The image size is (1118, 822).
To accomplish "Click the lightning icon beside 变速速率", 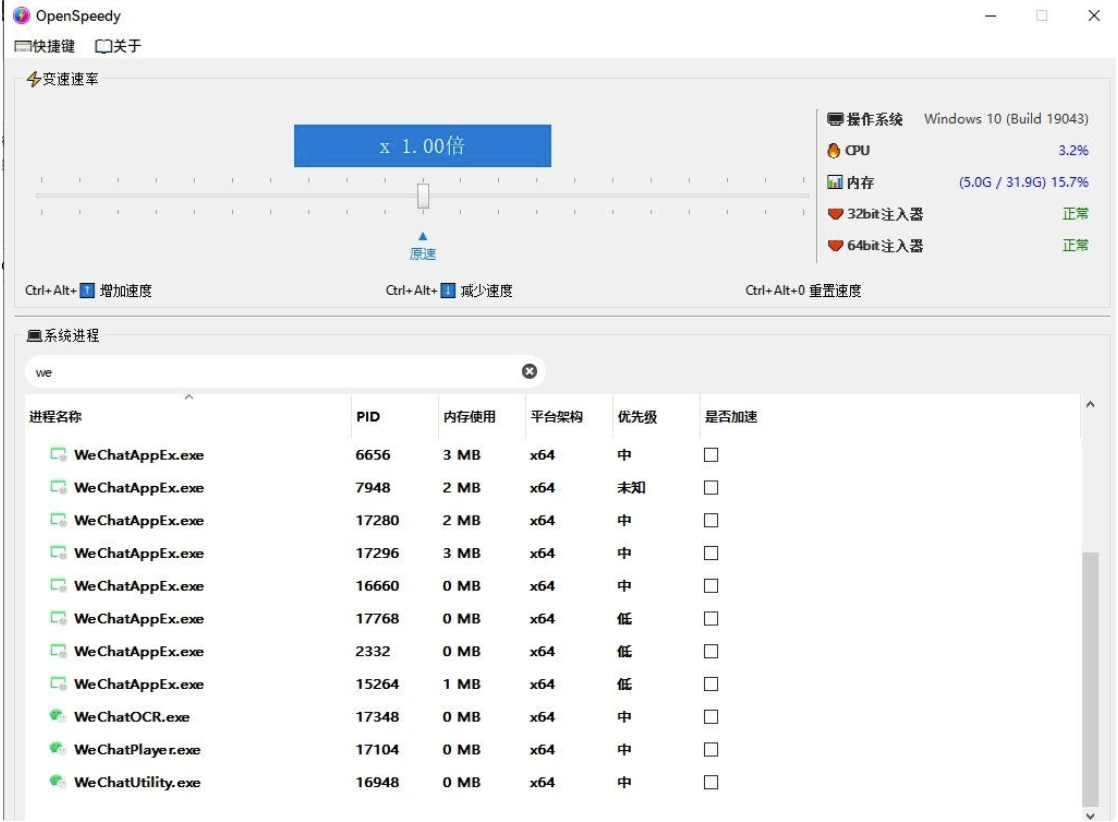I will 33,79.
